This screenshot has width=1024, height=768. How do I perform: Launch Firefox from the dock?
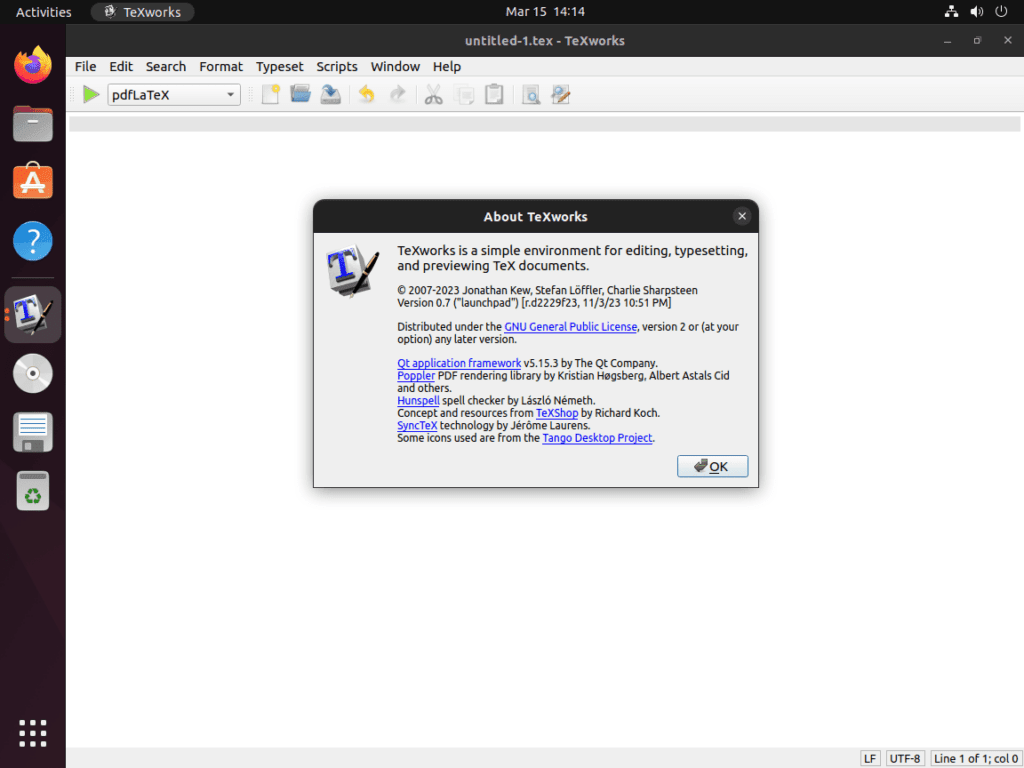tap(32, 64)
